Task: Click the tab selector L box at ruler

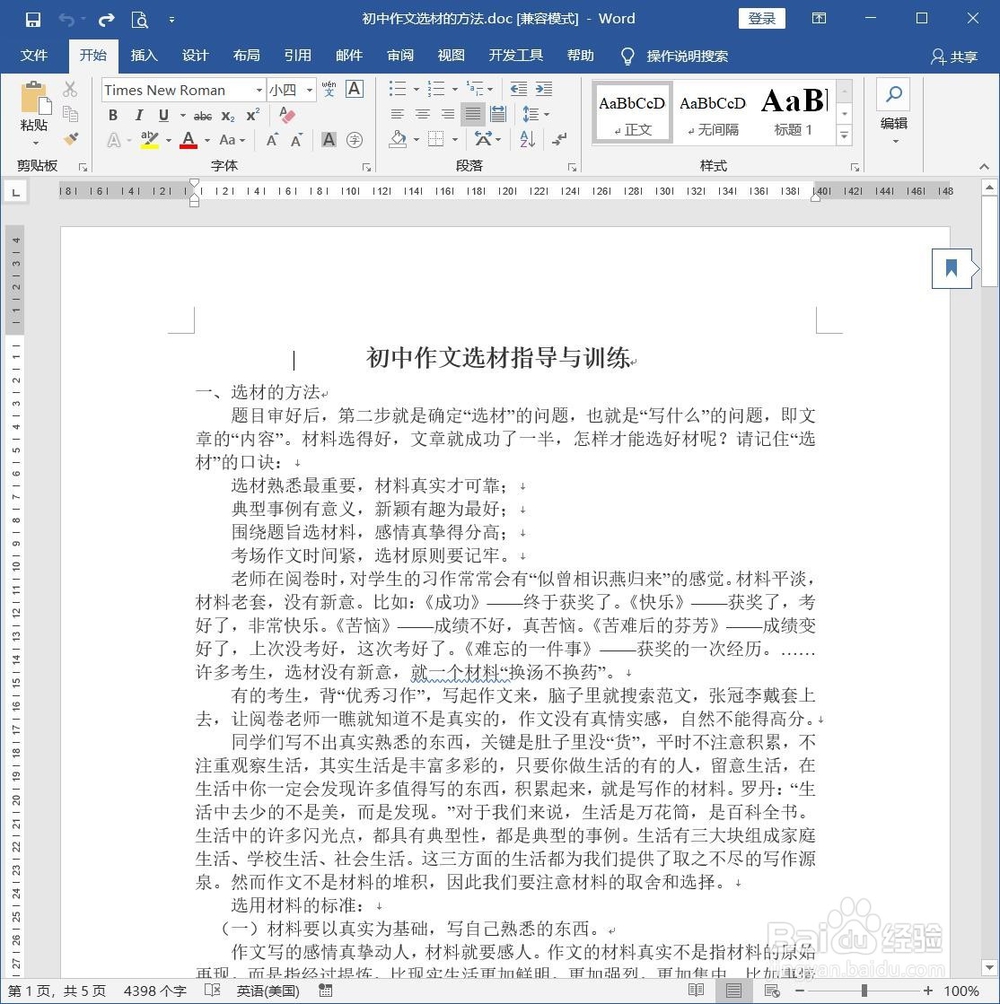Action: [x=16, y=191]
